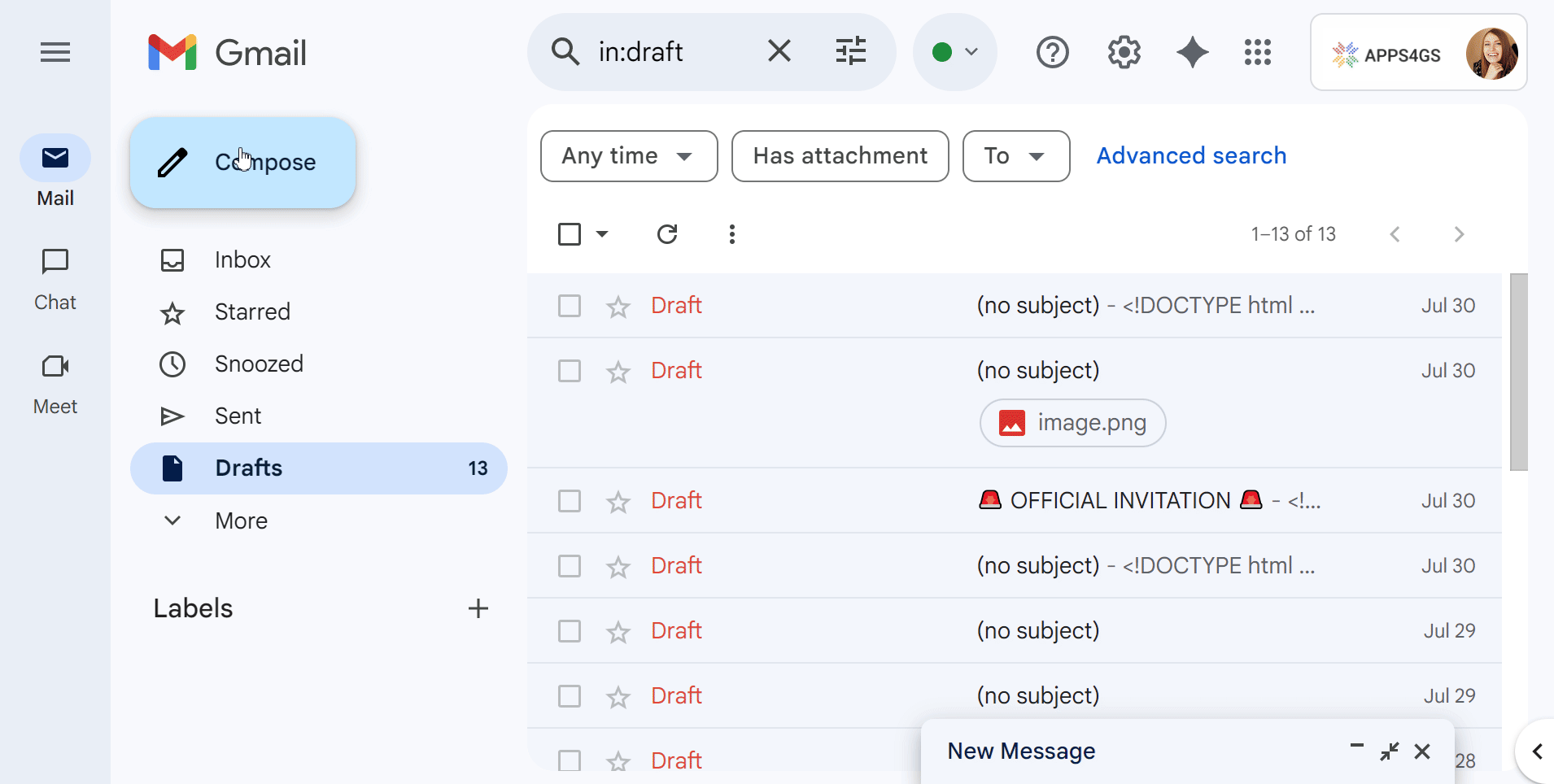Minimize the New Message window

pos(1356,746)
